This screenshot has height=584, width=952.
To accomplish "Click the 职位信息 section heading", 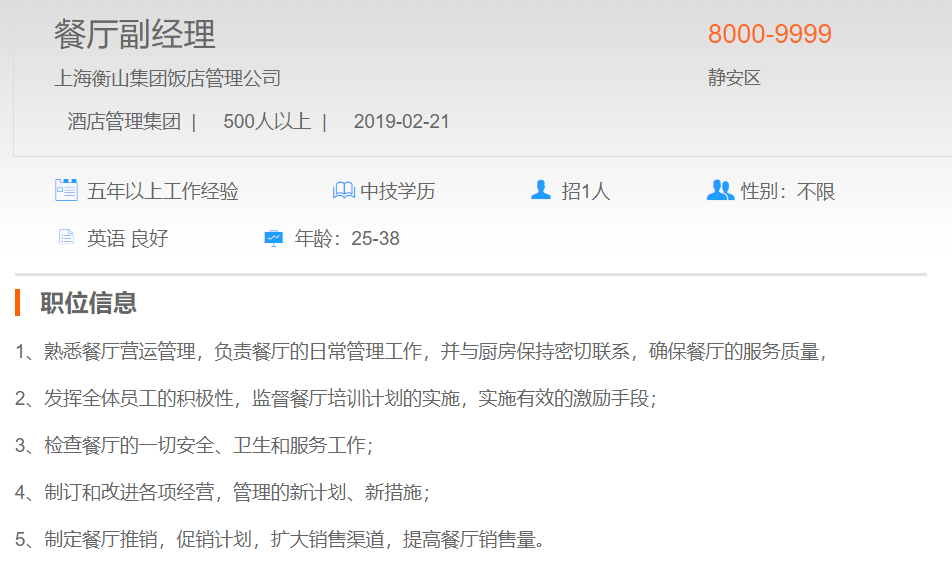I will (x=88, y=302).
